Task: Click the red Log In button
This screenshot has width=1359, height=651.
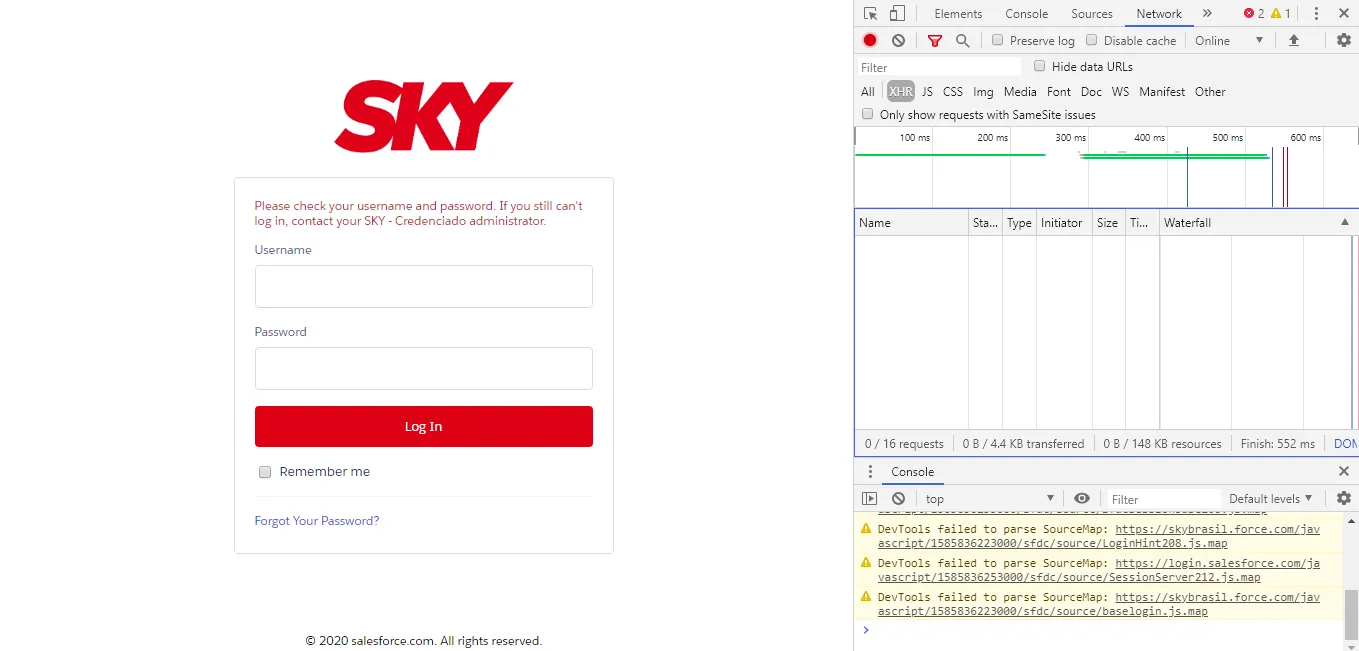Action: tap(424, 426)
